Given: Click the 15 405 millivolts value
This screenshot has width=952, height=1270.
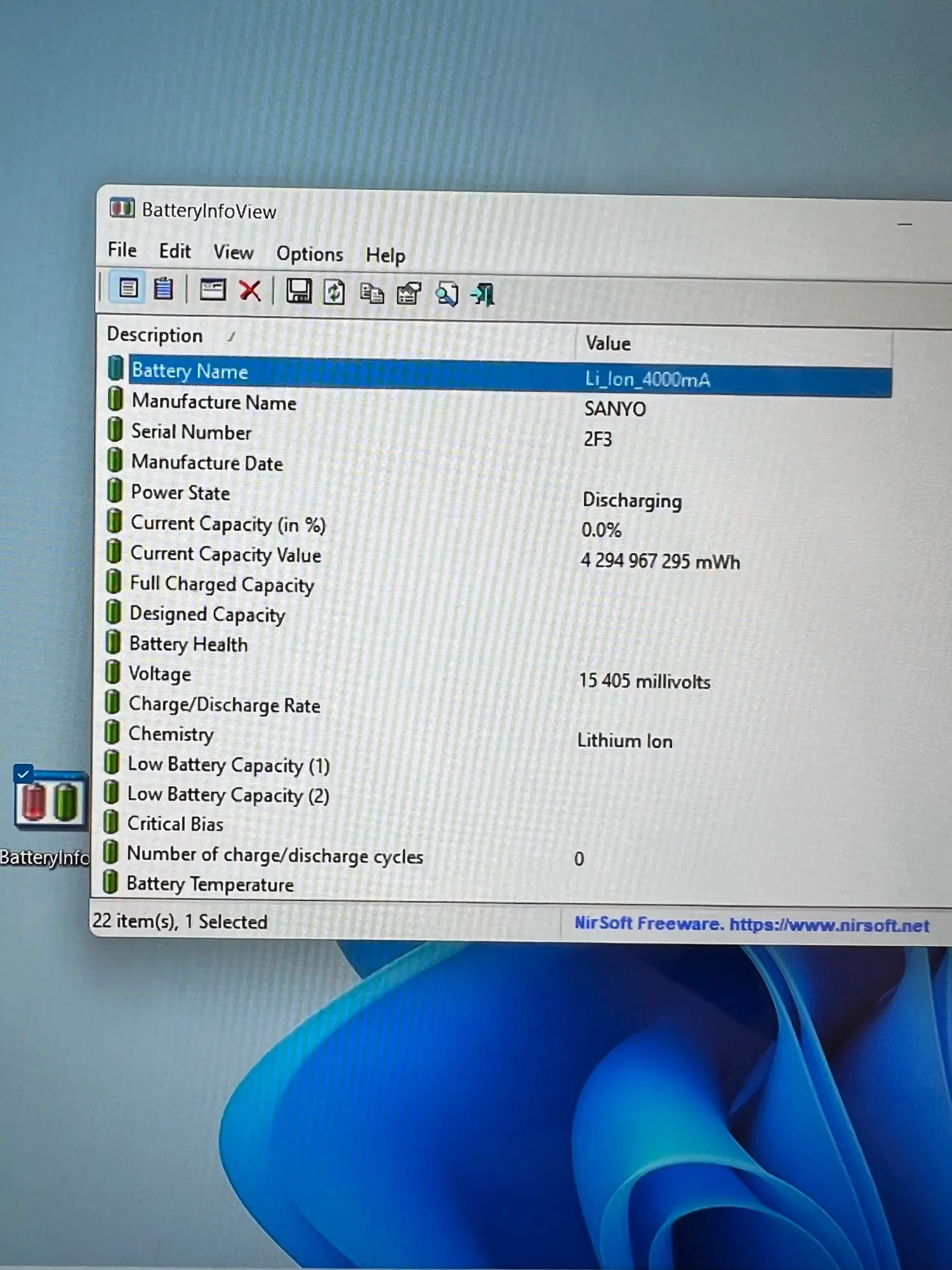Looking at the screenshot, I should tap(645, 681).
